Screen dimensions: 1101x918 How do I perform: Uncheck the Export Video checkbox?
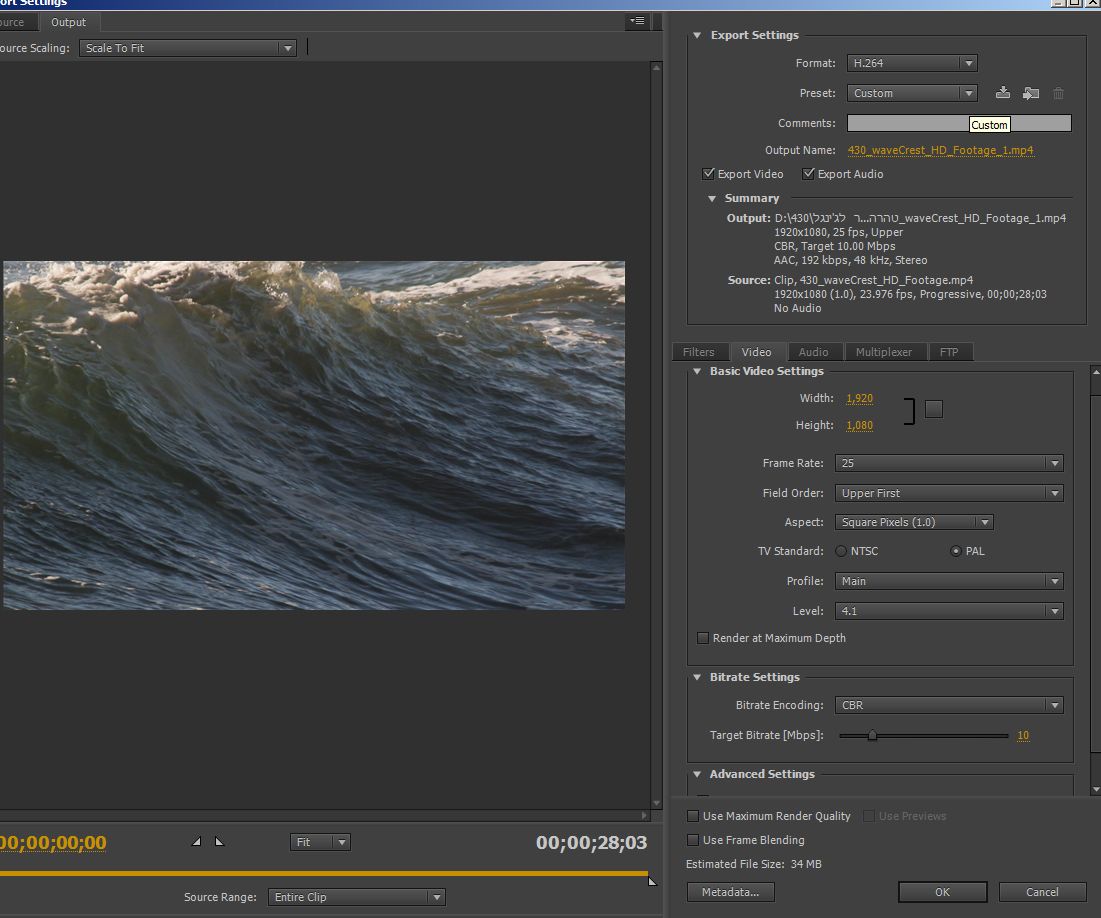point(709,174)
